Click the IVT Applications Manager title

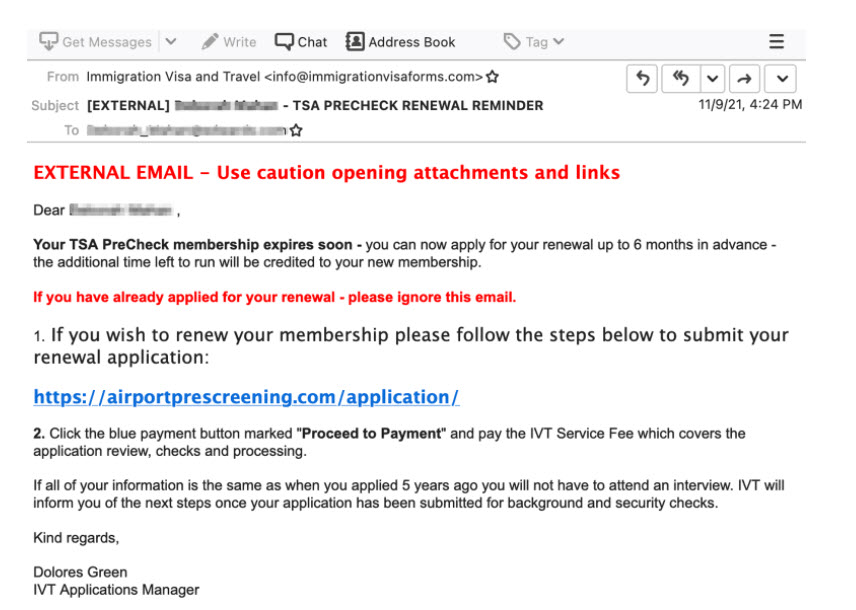[x=116, y=590]
